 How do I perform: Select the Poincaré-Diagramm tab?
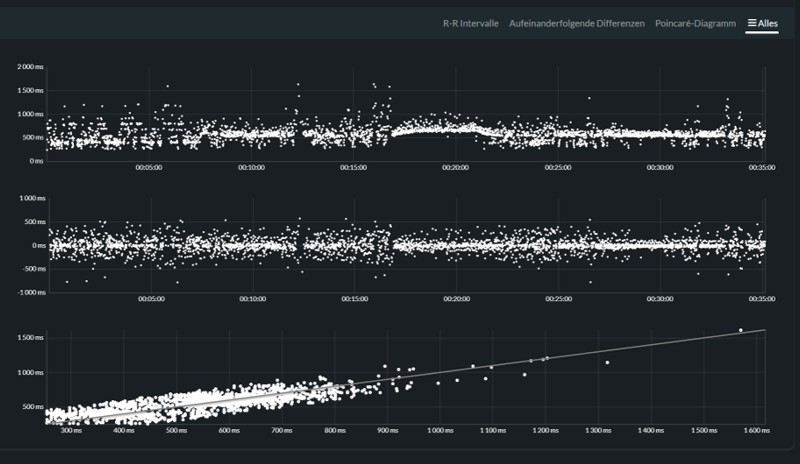[x=695, y=23]
